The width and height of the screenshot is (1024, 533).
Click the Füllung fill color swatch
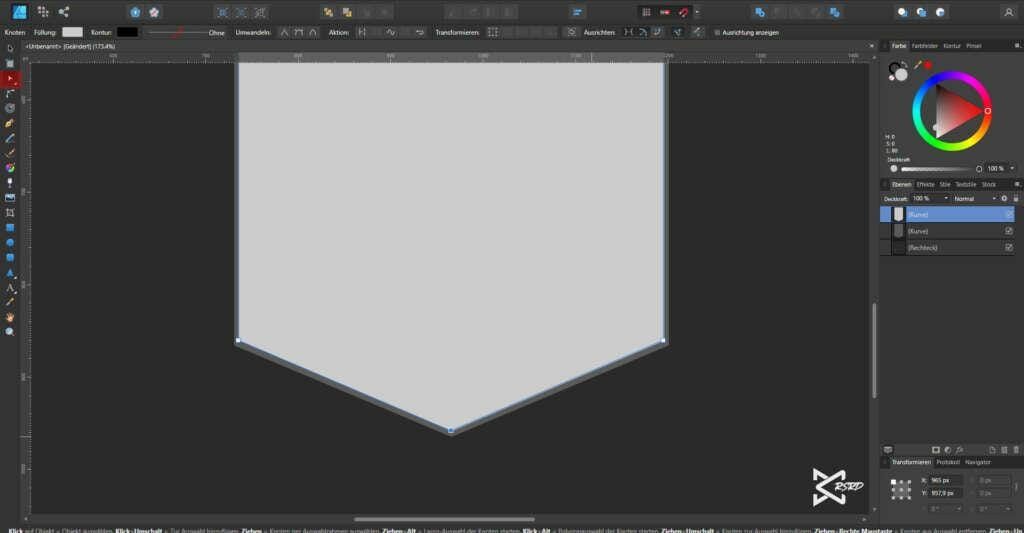coord(72,32)
